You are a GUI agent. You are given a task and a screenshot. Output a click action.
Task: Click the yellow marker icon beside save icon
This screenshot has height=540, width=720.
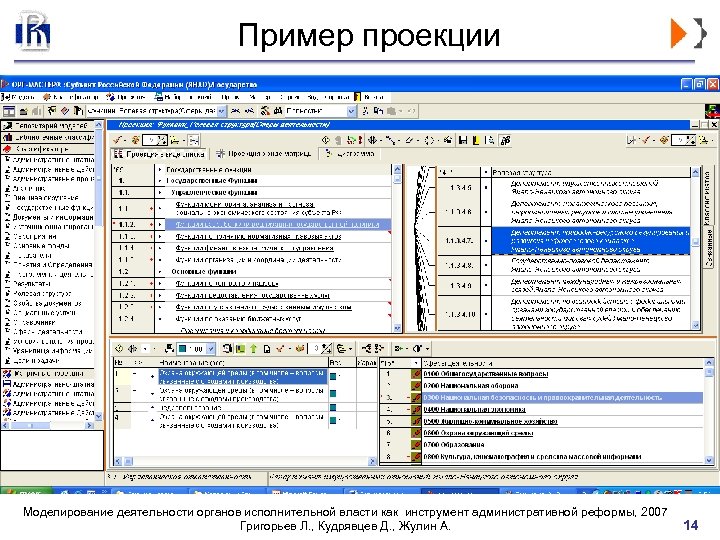(x=476, y=140)
